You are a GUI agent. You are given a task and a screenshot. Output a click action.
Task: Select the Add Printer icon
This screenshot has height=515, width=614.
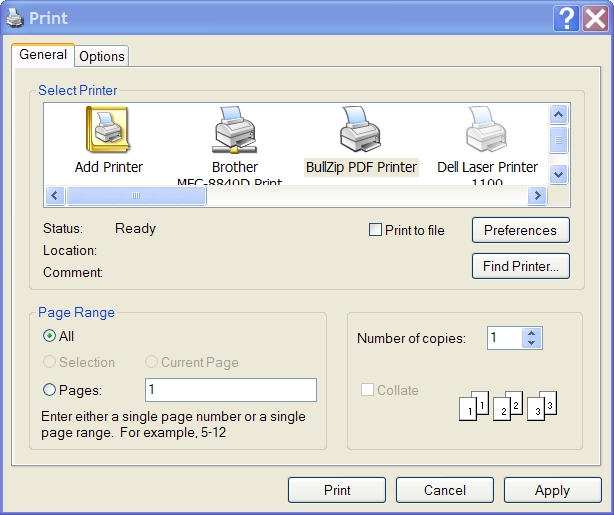coord(108,130)
